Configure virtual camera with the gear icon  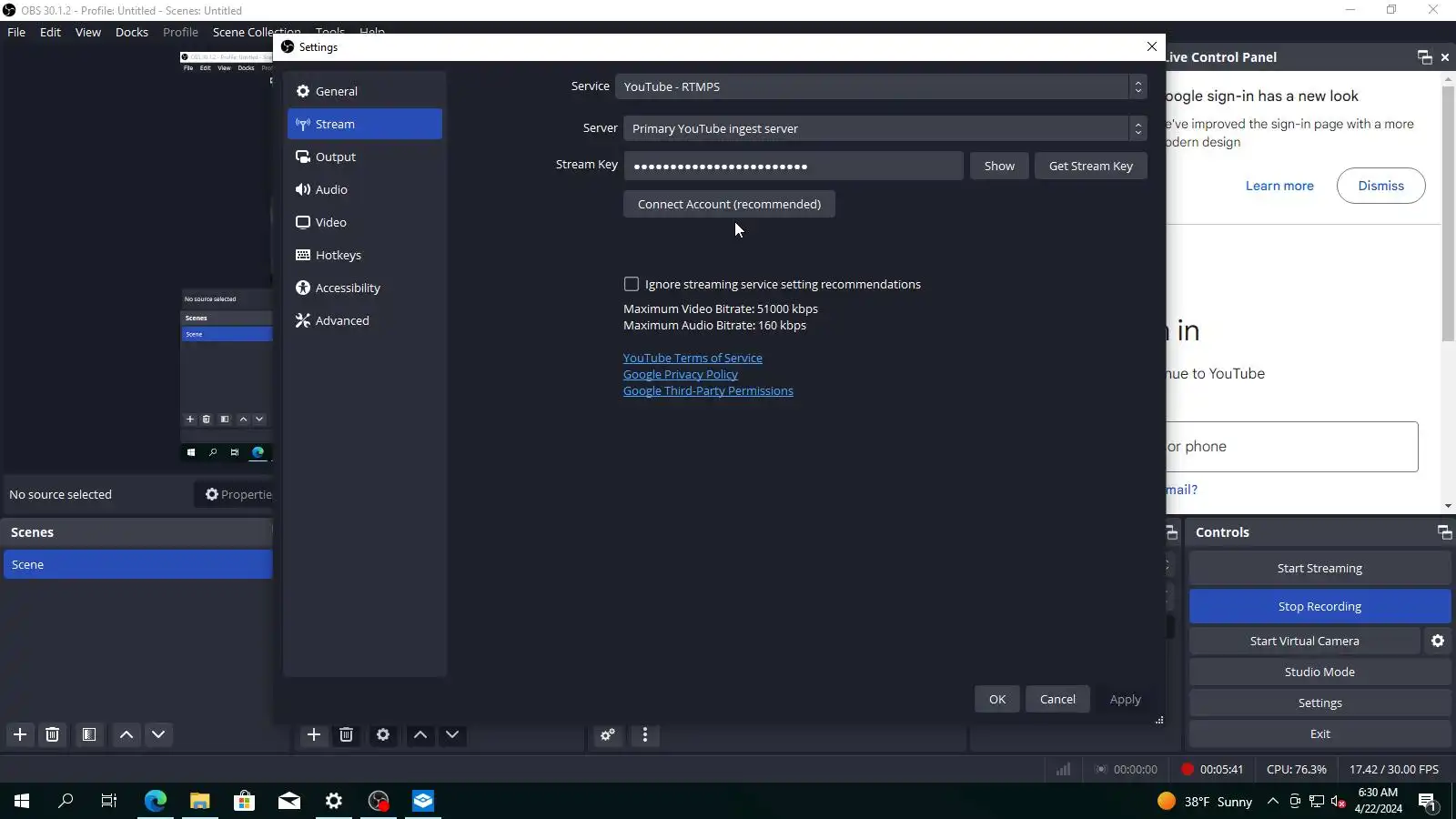point(1438,641)
